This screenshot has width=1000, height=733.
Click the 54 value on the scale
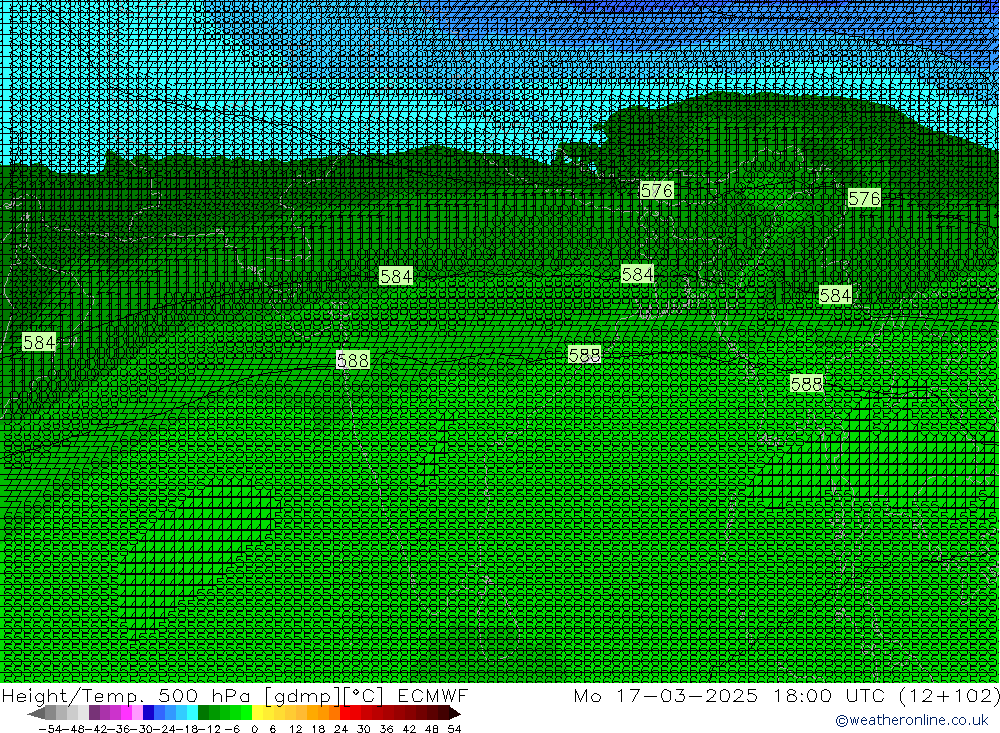pyautogui.click(x=454, y=729)
